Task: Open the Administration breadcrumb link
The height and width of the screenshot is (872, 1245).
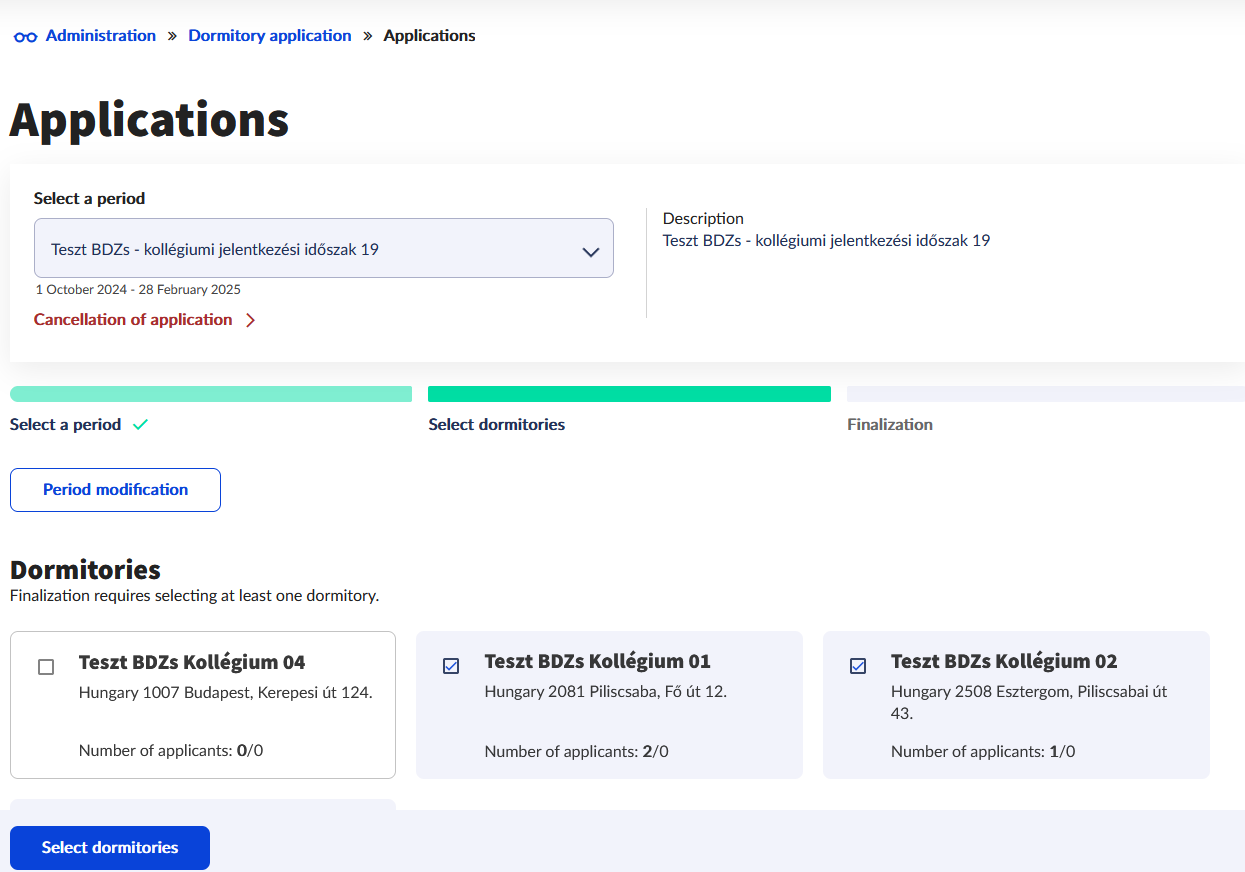Action: (101, 36)
